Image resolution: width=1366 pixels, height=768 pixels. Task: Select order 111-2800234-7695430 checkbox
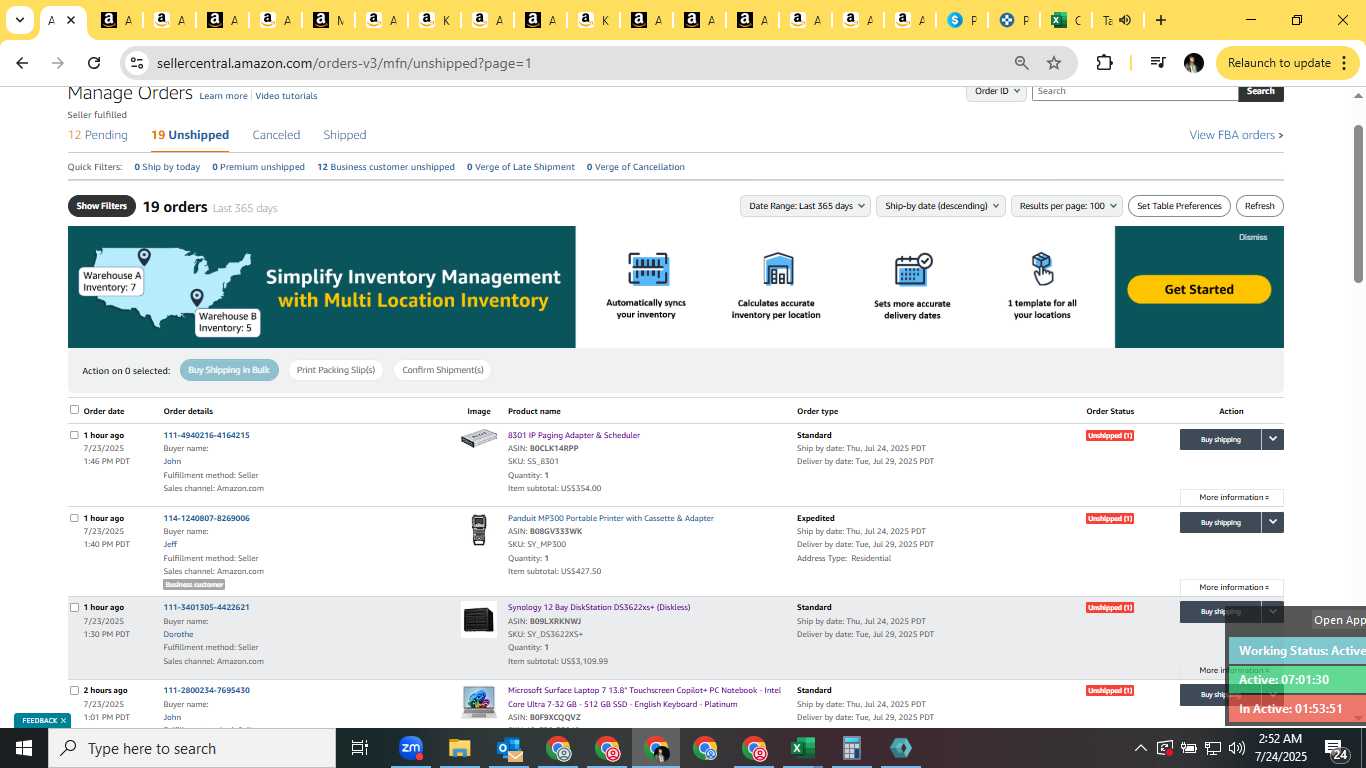point(74,690)
